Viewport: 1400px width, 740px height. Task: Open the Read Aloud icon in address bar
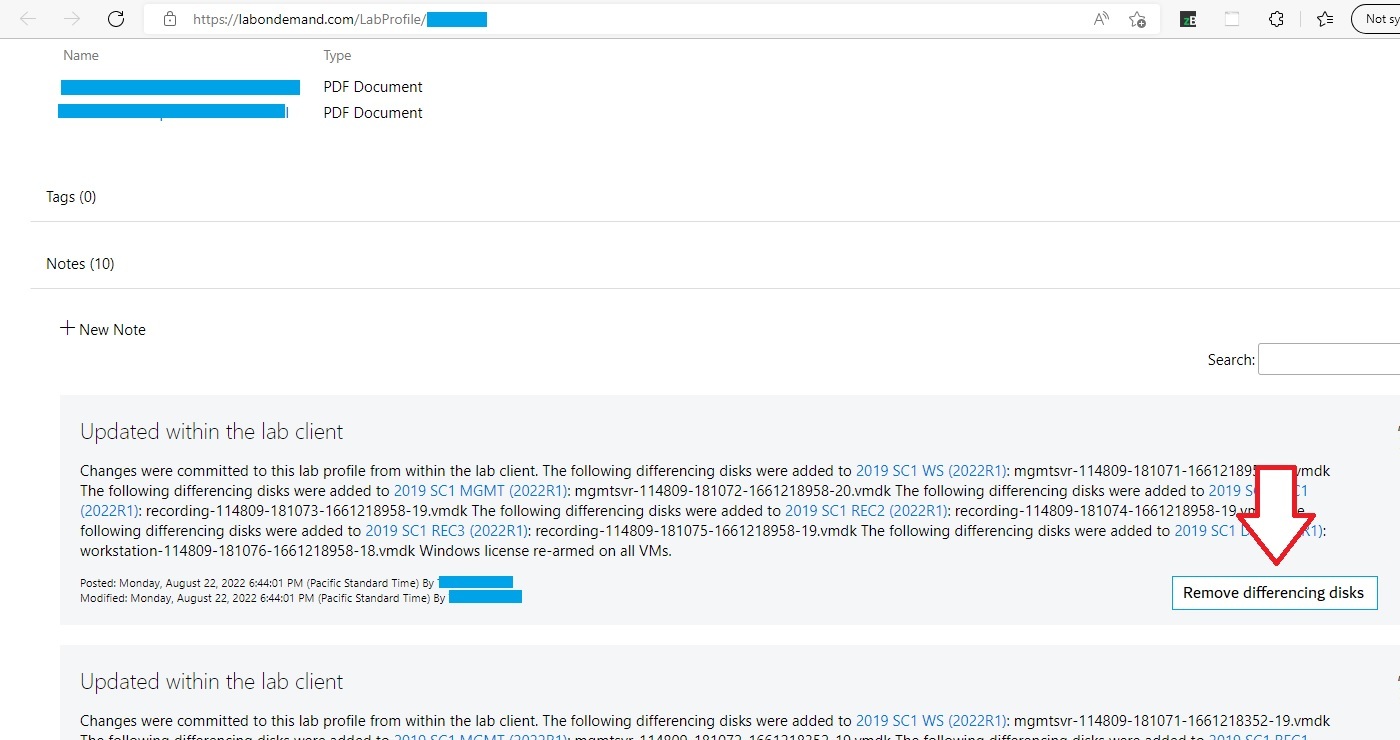coord(1101,19)
